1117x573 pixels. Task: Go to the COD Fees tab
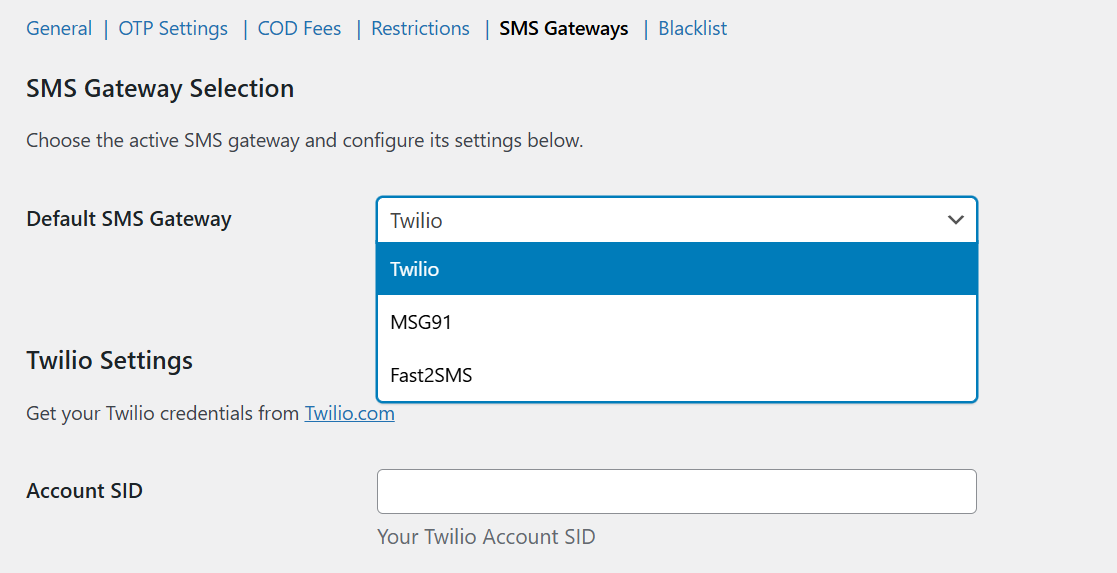299,29
